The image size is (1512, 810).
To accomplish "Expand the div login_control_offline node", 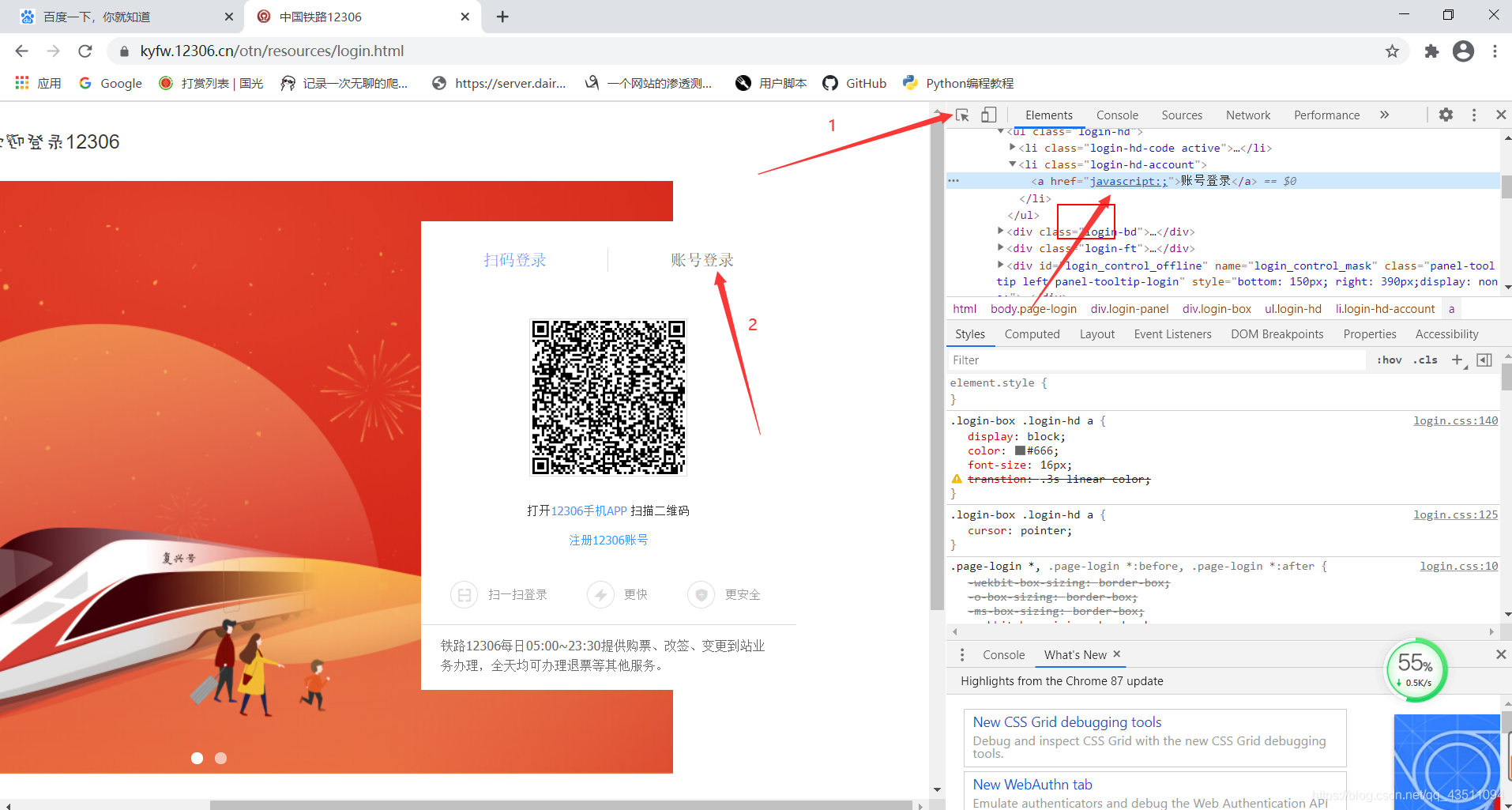I will pos(1001,266).
